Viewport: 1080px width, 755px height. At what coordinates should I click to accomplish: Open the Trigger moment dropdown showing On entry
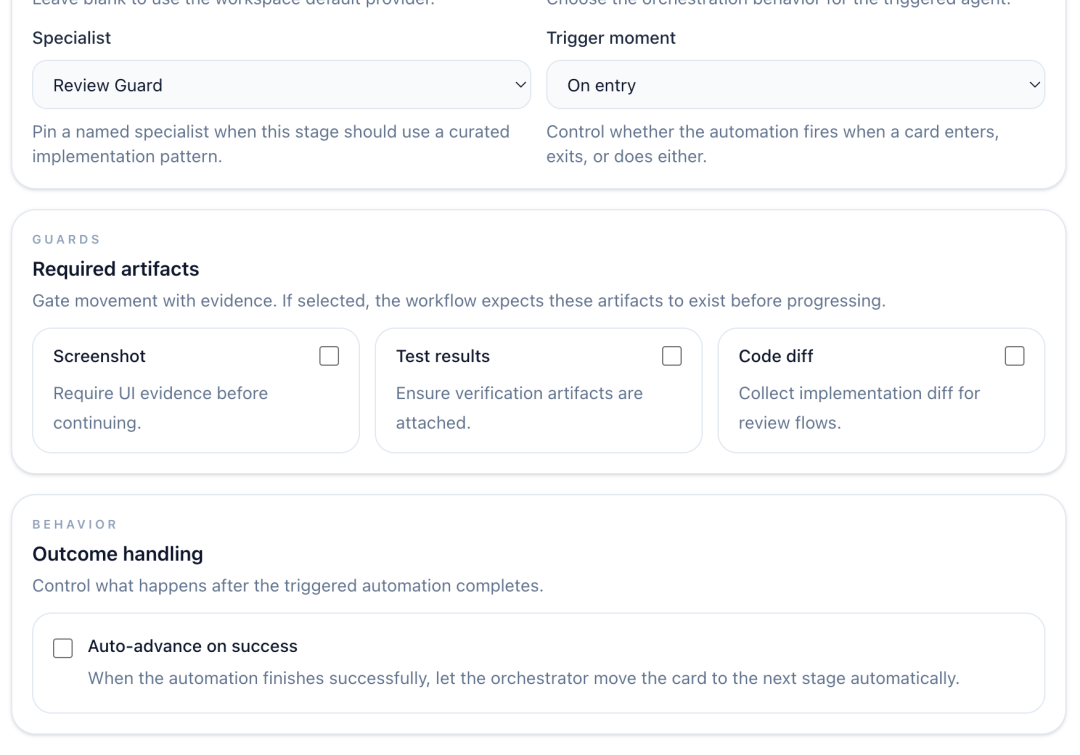(795, 85)
